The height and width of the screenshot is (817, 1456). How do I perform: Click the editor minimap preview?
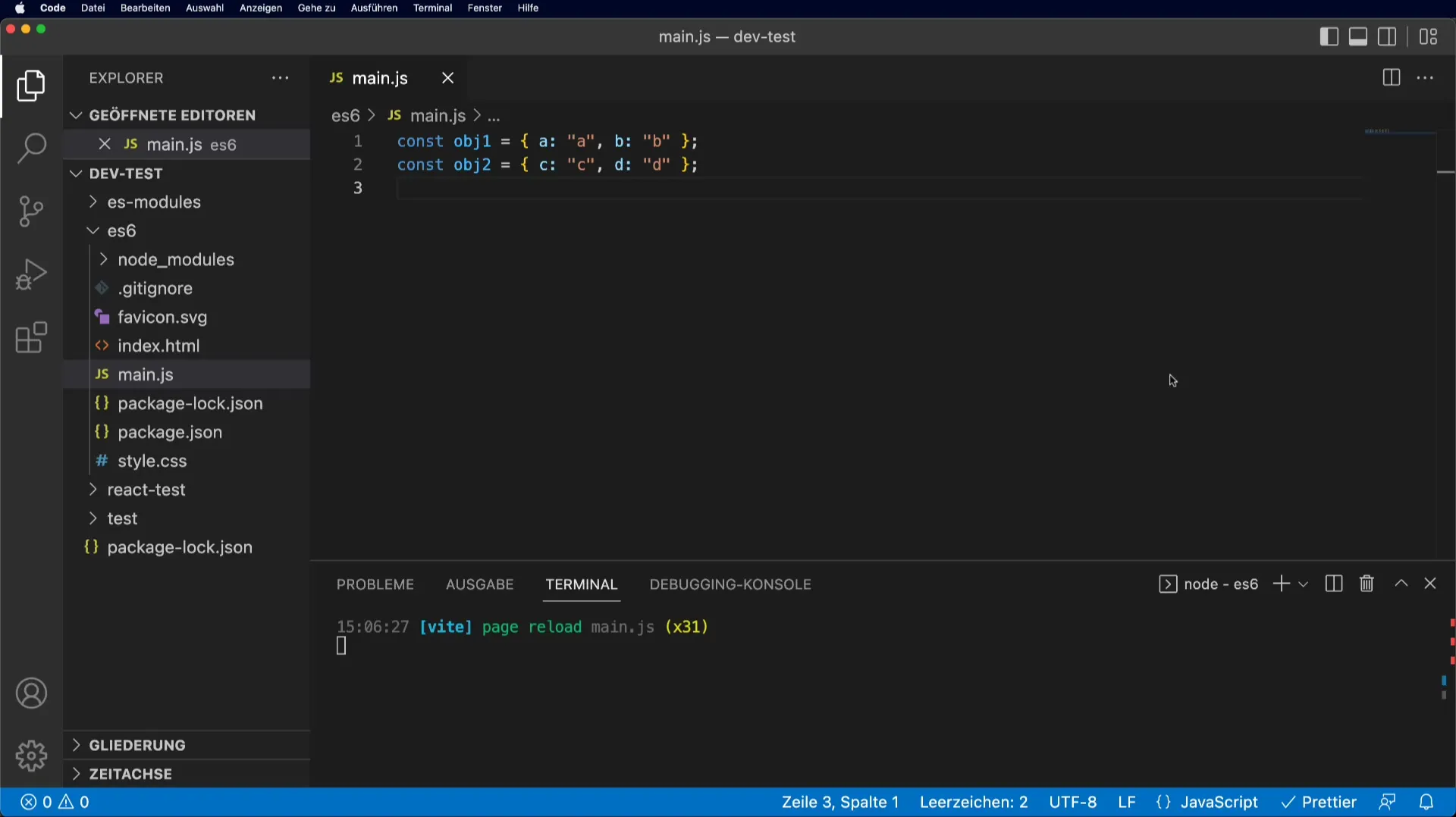(1400, 132)
